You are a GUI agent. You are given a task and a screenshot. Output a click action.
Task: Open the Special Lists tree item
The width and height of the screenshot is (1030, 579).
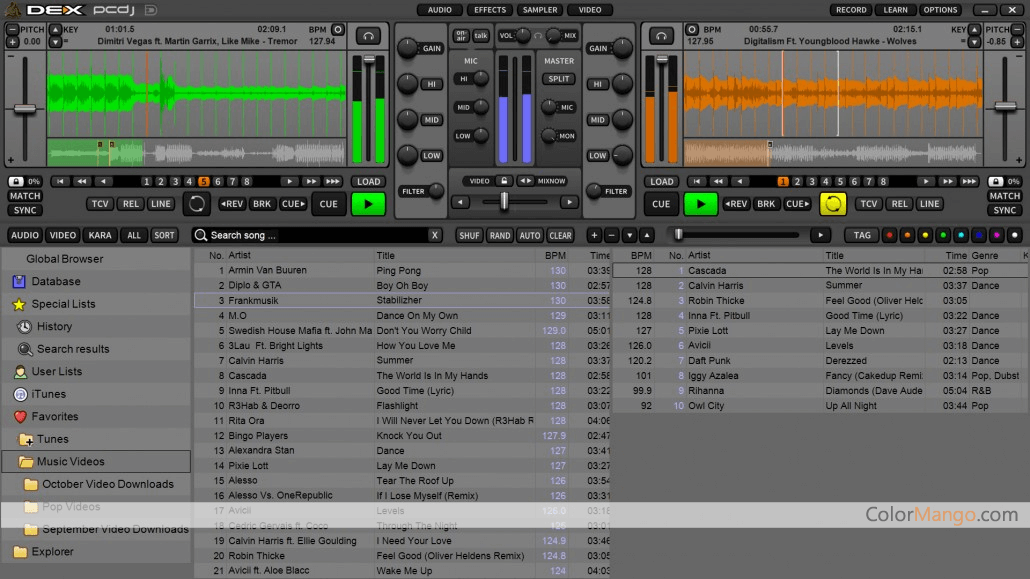click(63, 304)
